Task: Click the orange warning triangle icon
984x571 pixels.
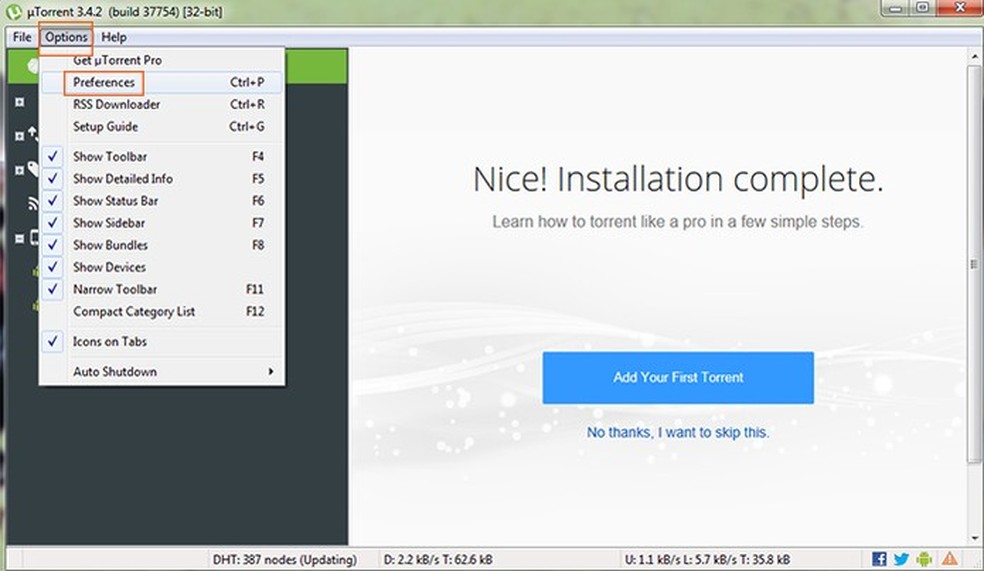Action: point(949,558)
